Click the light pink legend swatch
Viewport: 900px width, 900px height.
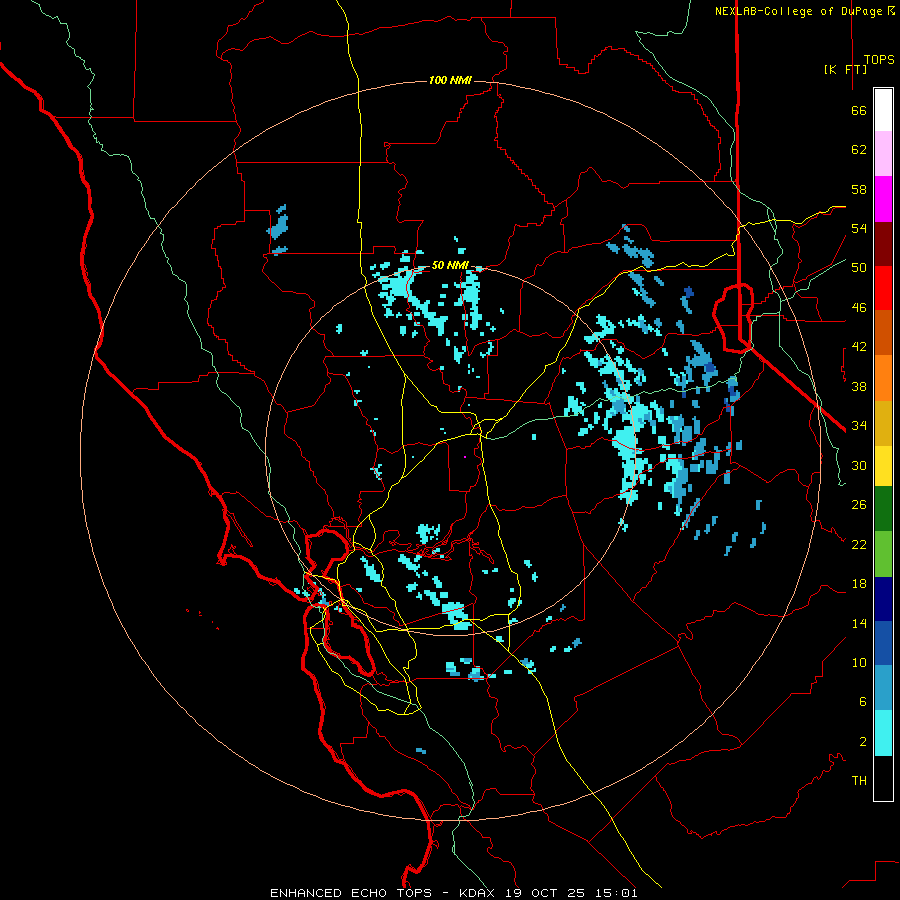[x=883, y=153]
